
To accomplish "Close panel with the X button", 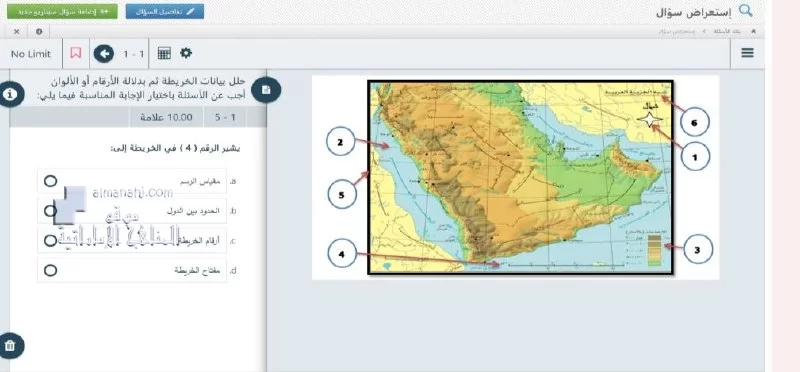I will 16,32.
